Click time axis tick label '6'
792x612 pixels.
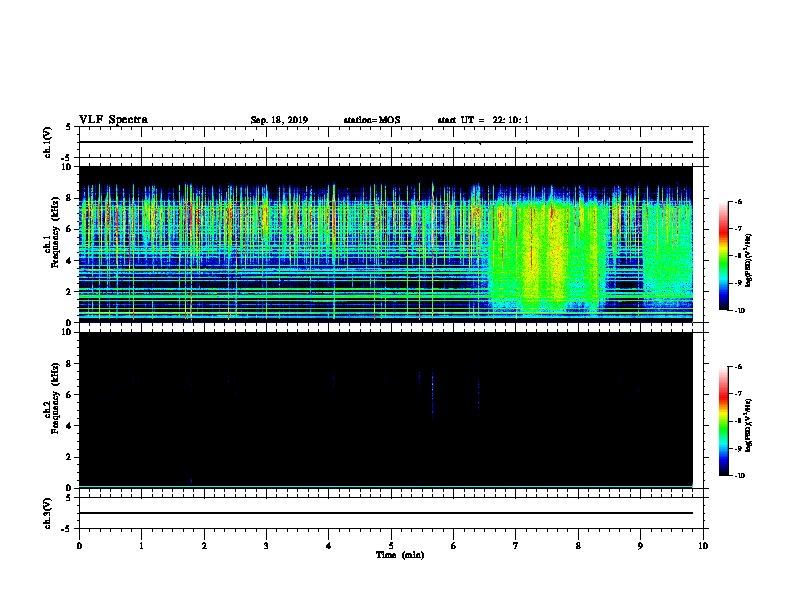[x=454, y=546]
